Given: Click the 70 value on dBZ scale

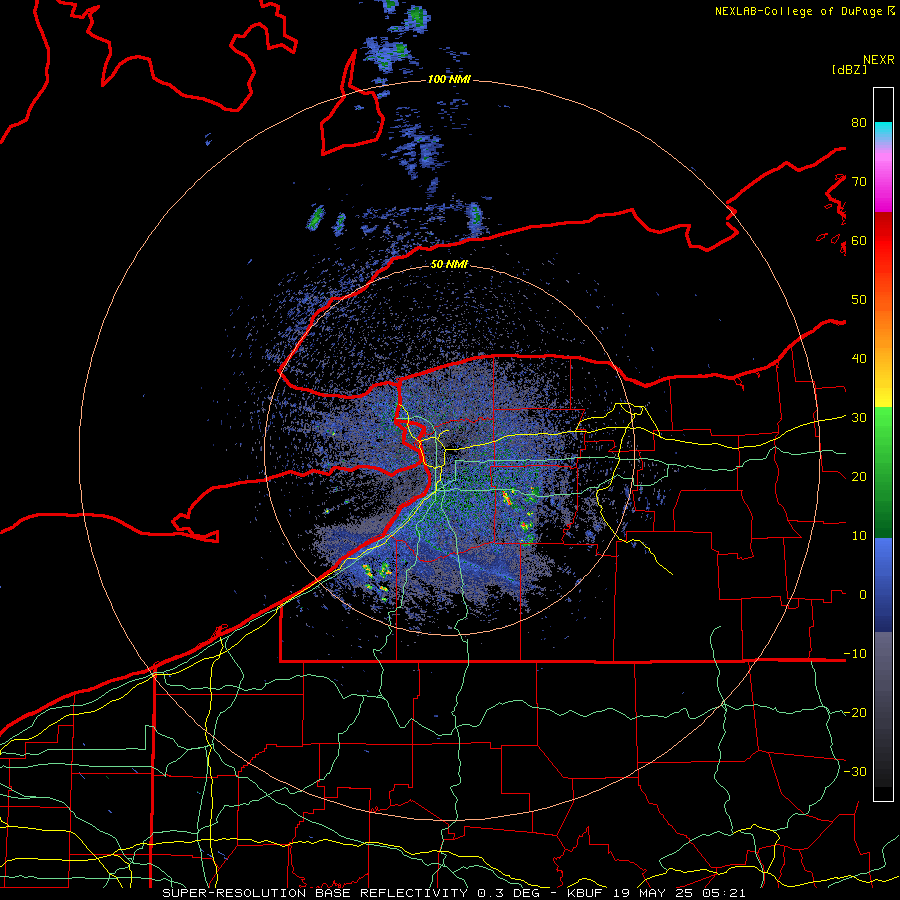Looking at the screenshot, I should (x=859, y=181).
